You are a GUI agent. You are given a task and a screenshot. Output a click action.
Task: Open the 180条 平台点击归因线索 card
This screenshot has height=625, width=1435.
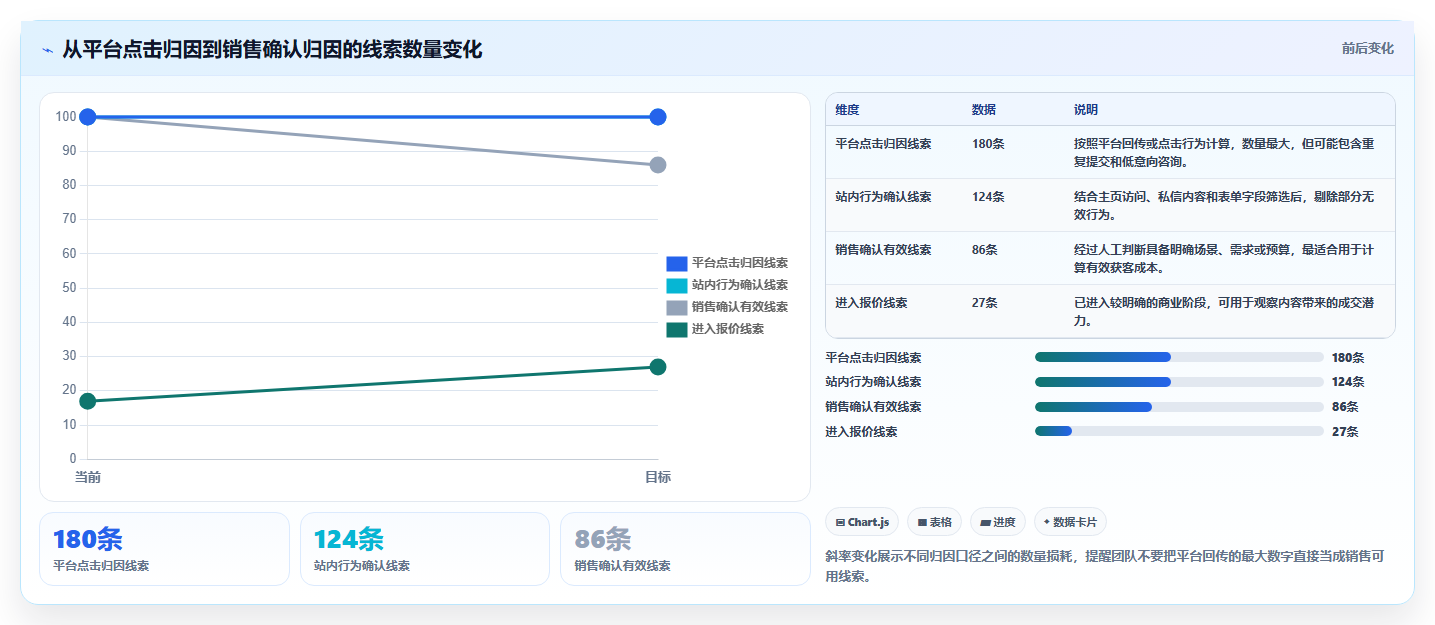click(x=164, y=549)
